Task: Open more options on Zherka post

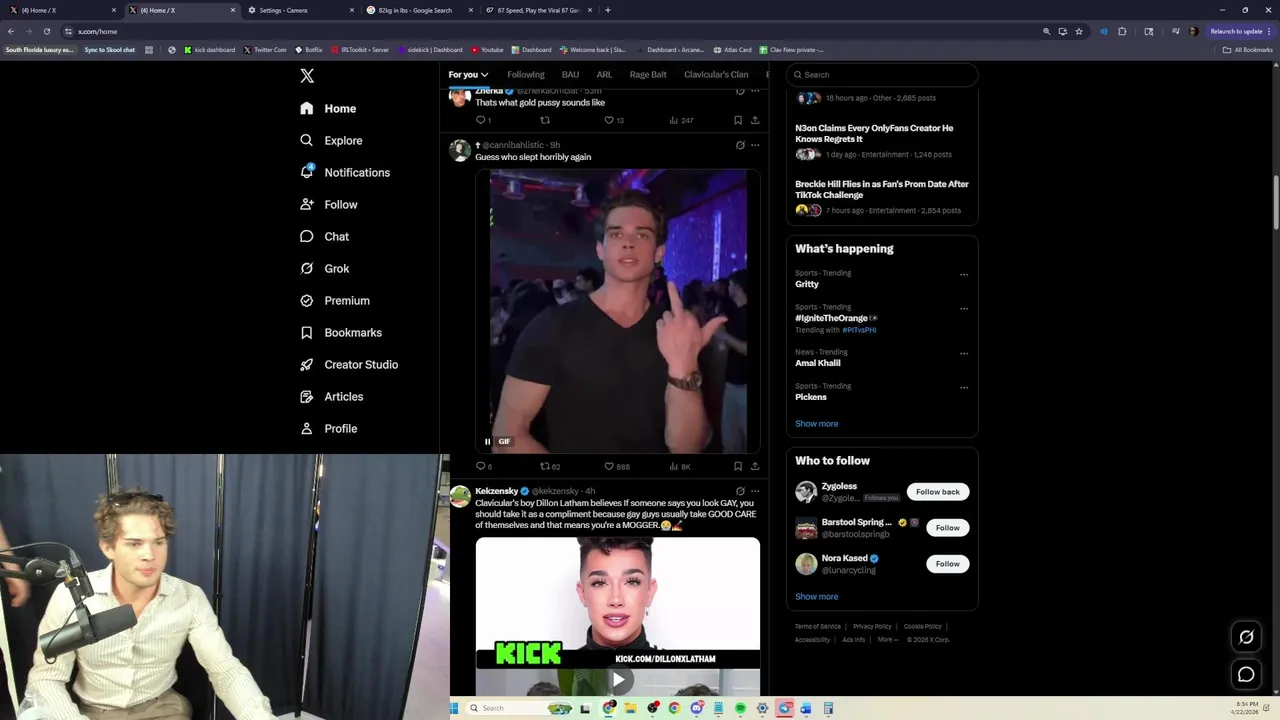Action: coord(755,91)
